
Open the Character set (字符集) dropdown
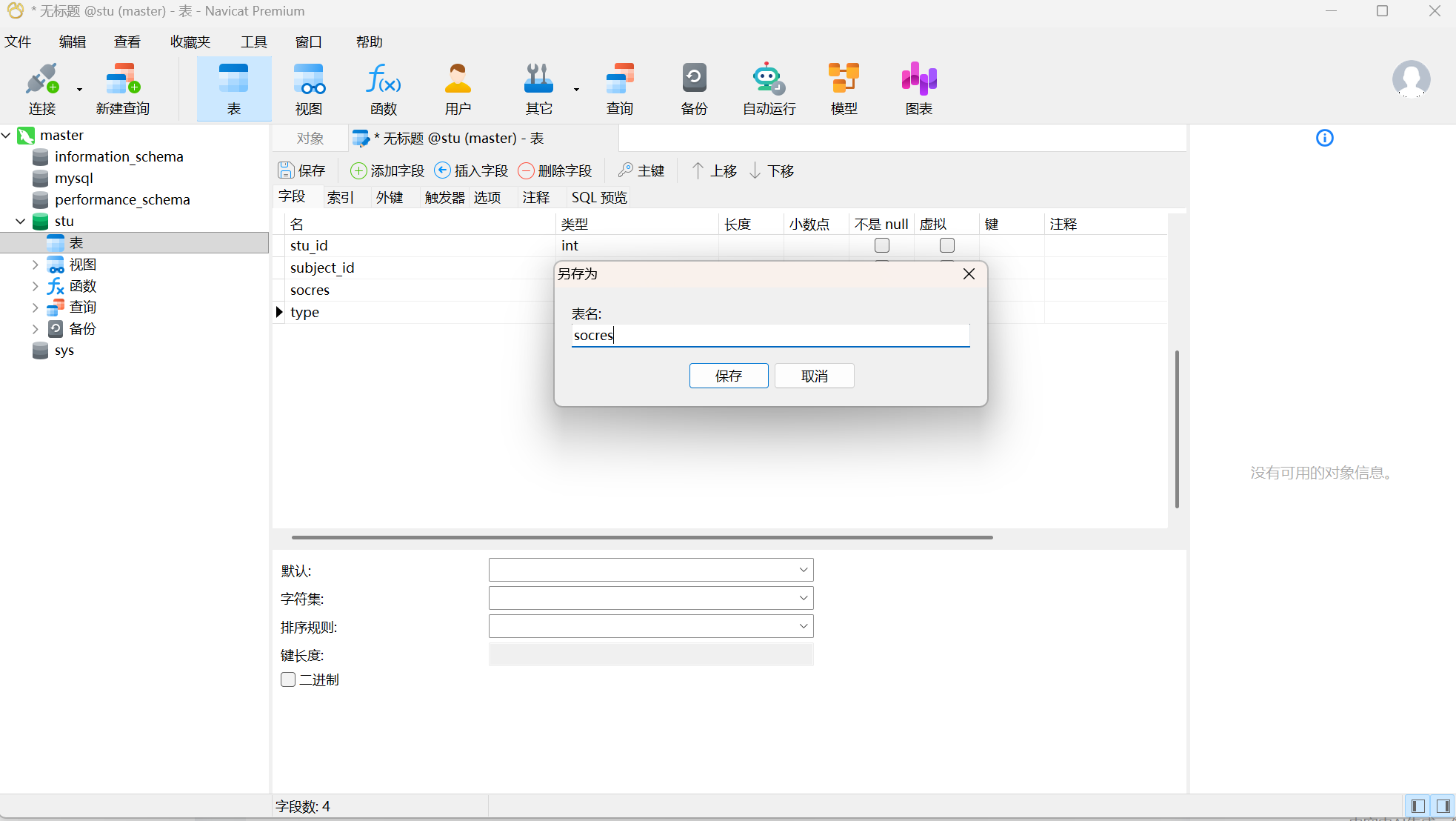point(803,598)
